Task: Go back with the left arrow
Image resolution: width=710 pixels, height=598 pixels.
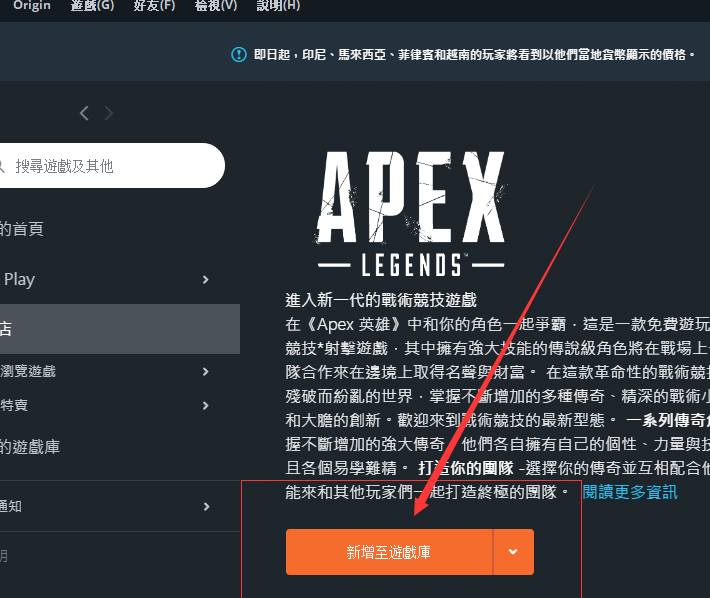Action: tap(84, 113)
